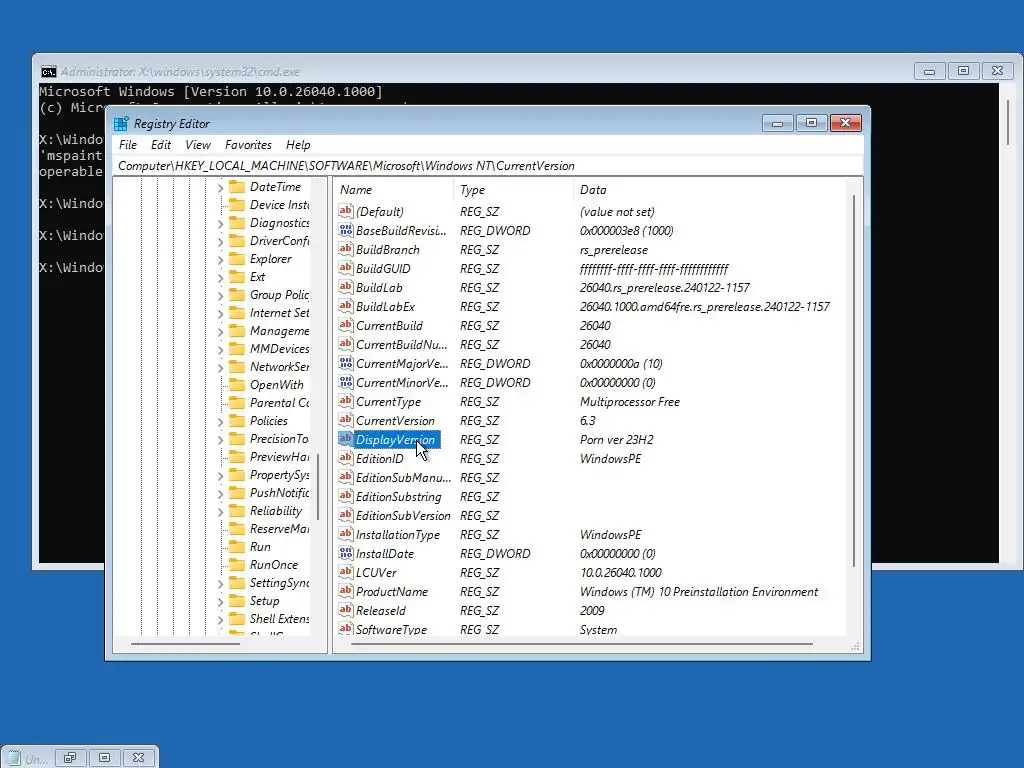The image size is (1024, 768).
Task: Select the DisplayVersion value
Action: (395, 440)
